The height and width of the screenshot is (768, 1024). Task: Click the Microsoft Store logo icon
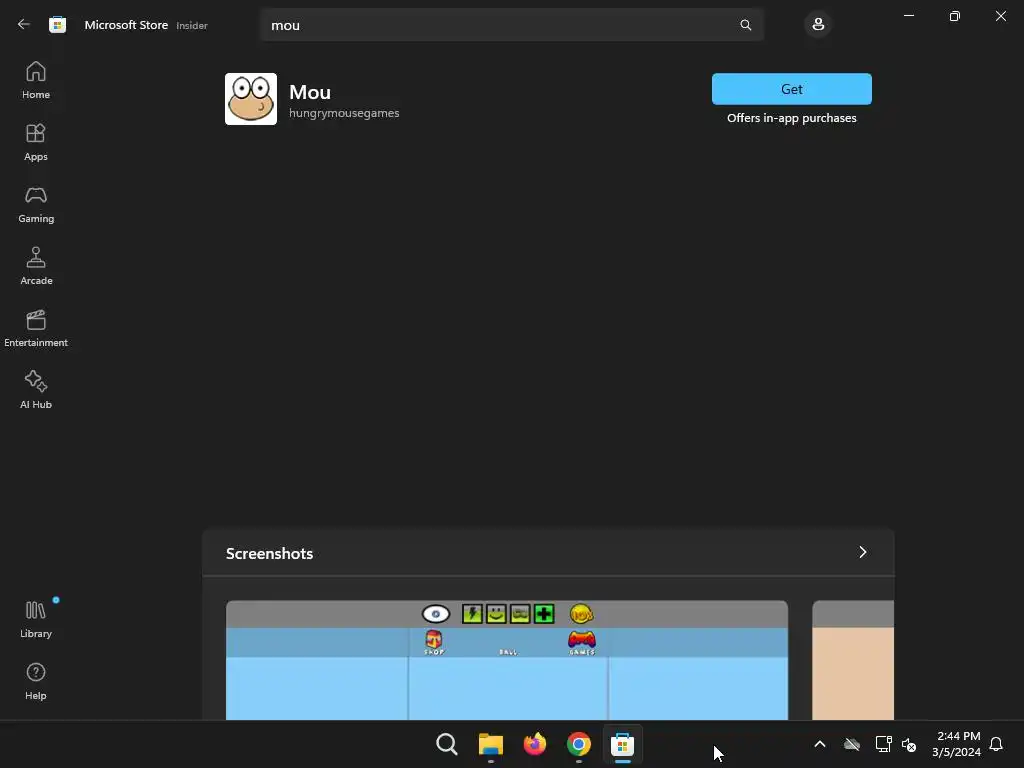tap(57, 25)
